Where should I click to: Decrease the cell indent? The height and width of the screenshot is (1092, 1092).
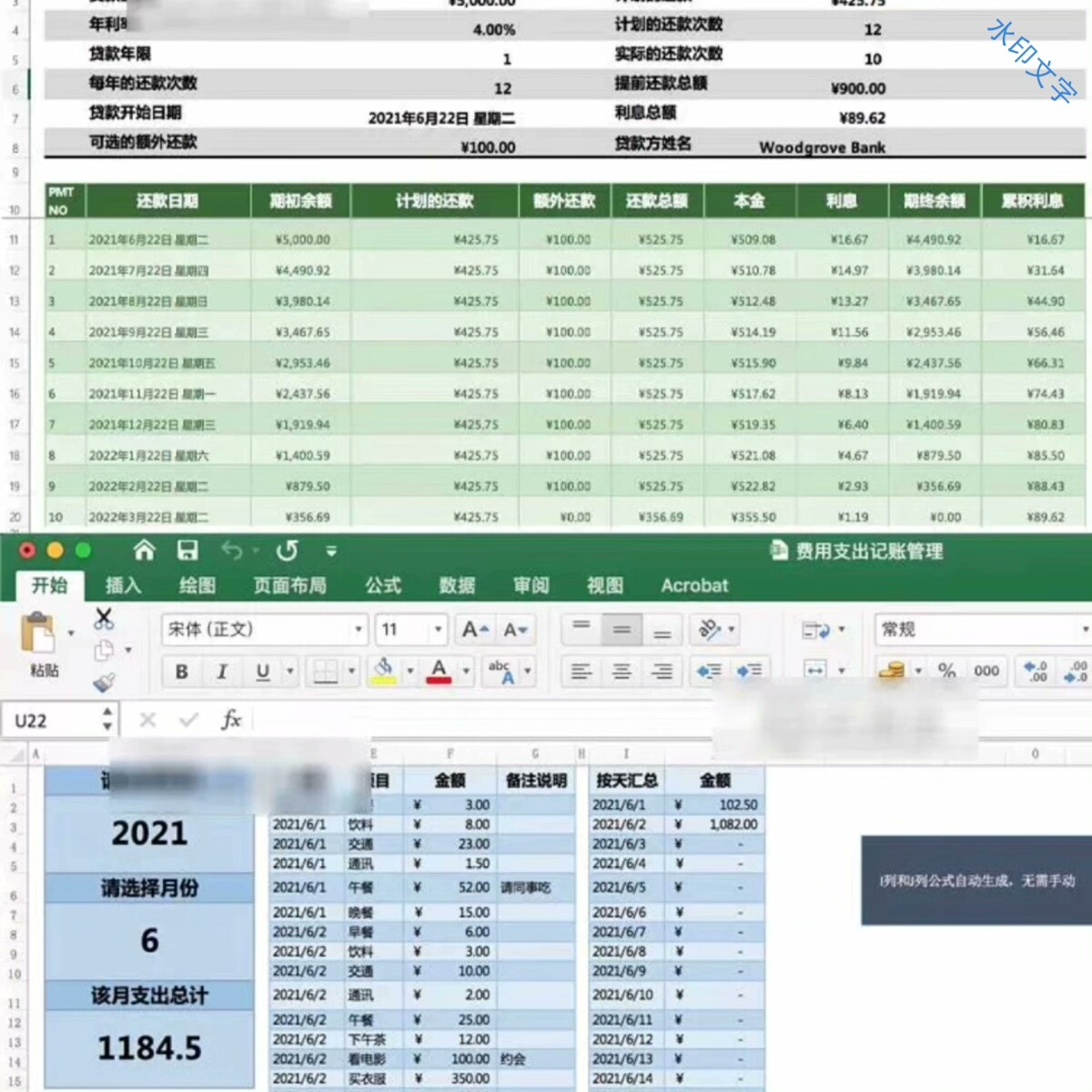[x=708, y=671]
